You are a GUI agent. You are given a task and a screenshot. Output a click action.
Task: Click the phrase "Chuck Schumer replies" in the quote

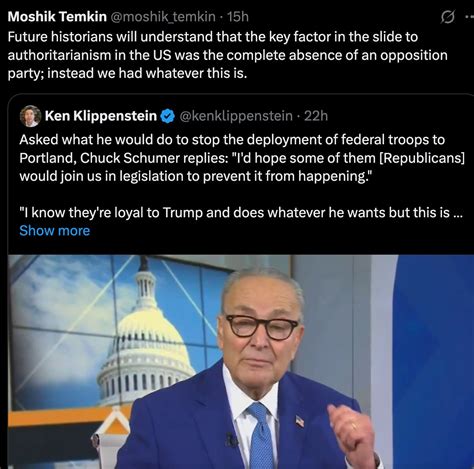[152, 158]
